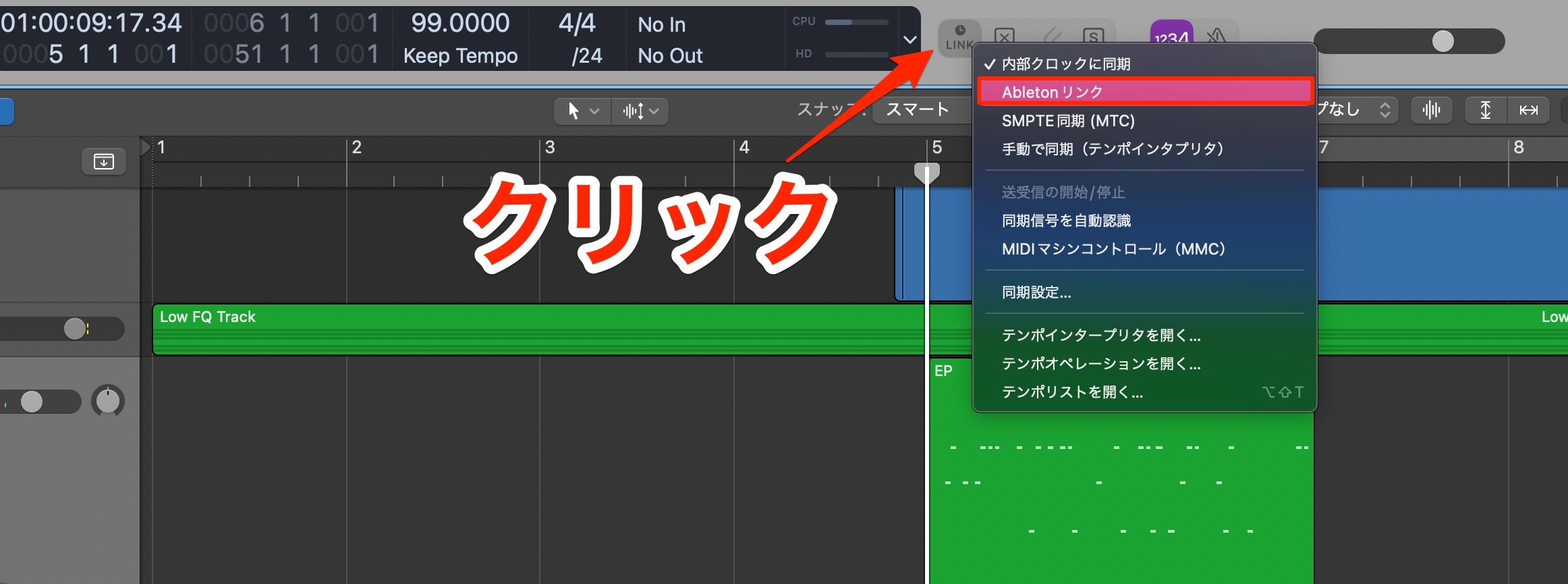Toggle the Solo S button in control bar
1568x584 pixels.
coord(1093,36)
